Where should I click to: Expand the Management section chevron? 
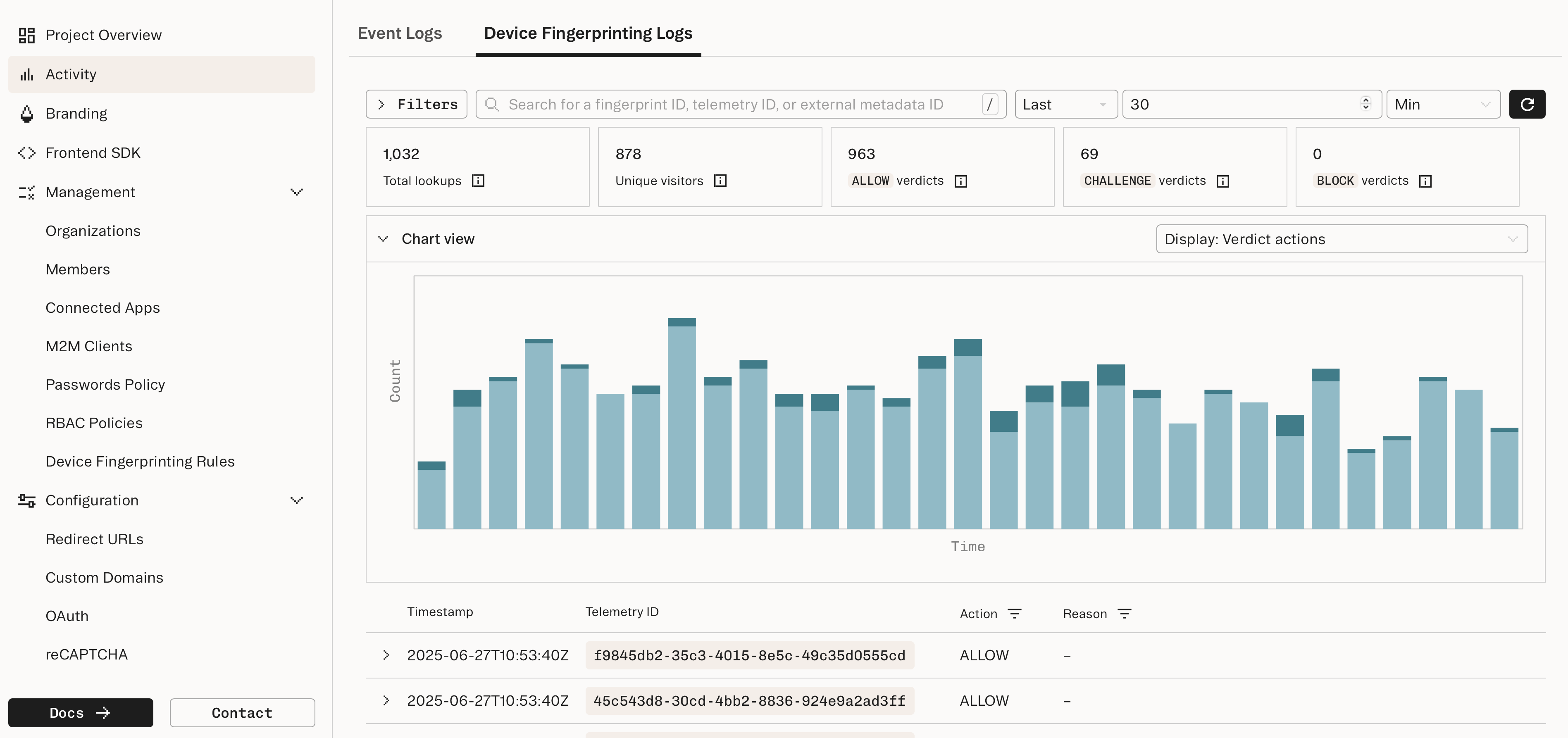[296, 192]
